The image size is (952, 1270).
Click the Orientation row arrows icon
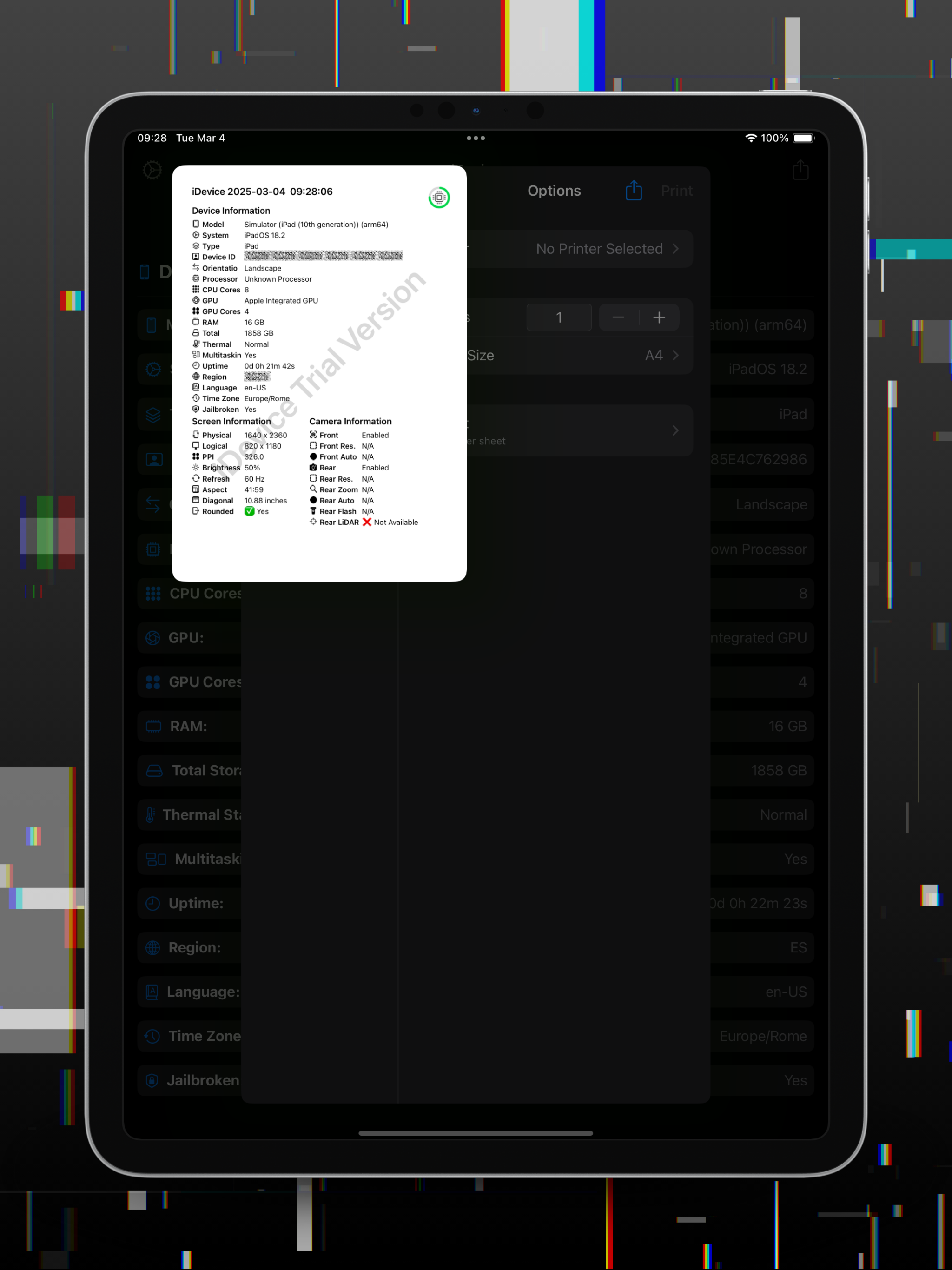(153, 505)
